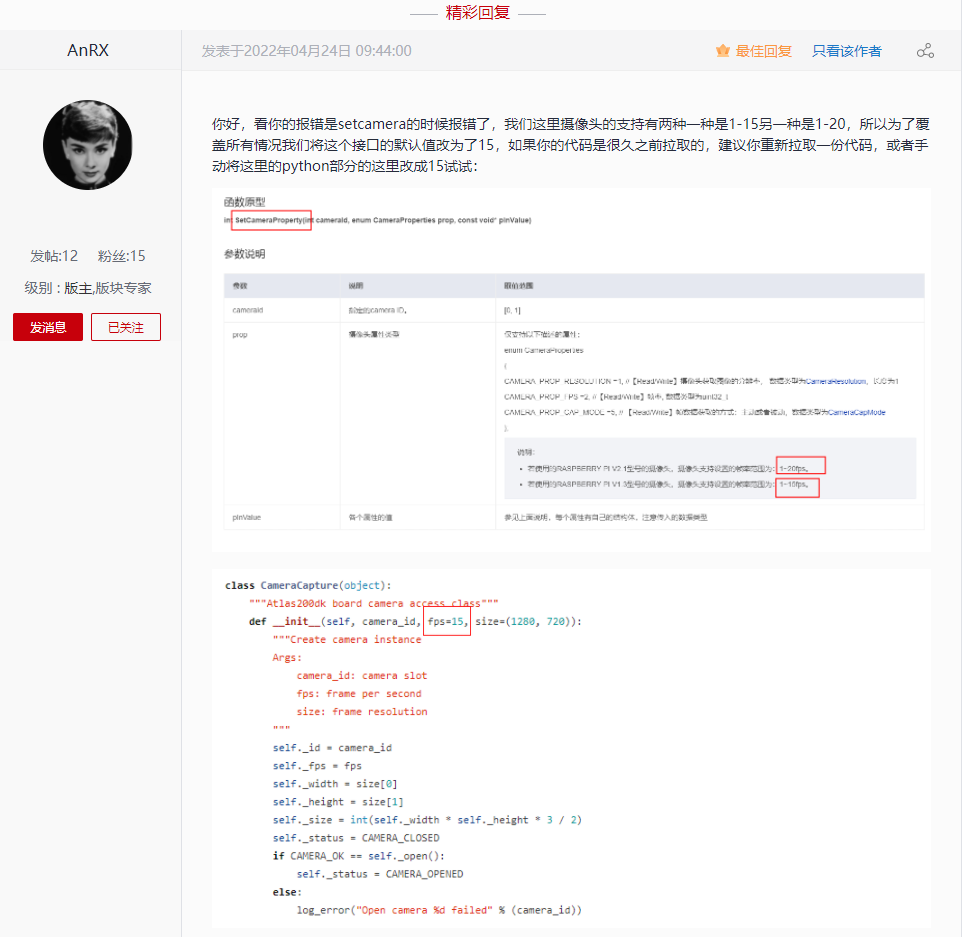The image size is (966, 937).
Task: Click 参数说明 heading in documentation image
Action: pos(245,254)
